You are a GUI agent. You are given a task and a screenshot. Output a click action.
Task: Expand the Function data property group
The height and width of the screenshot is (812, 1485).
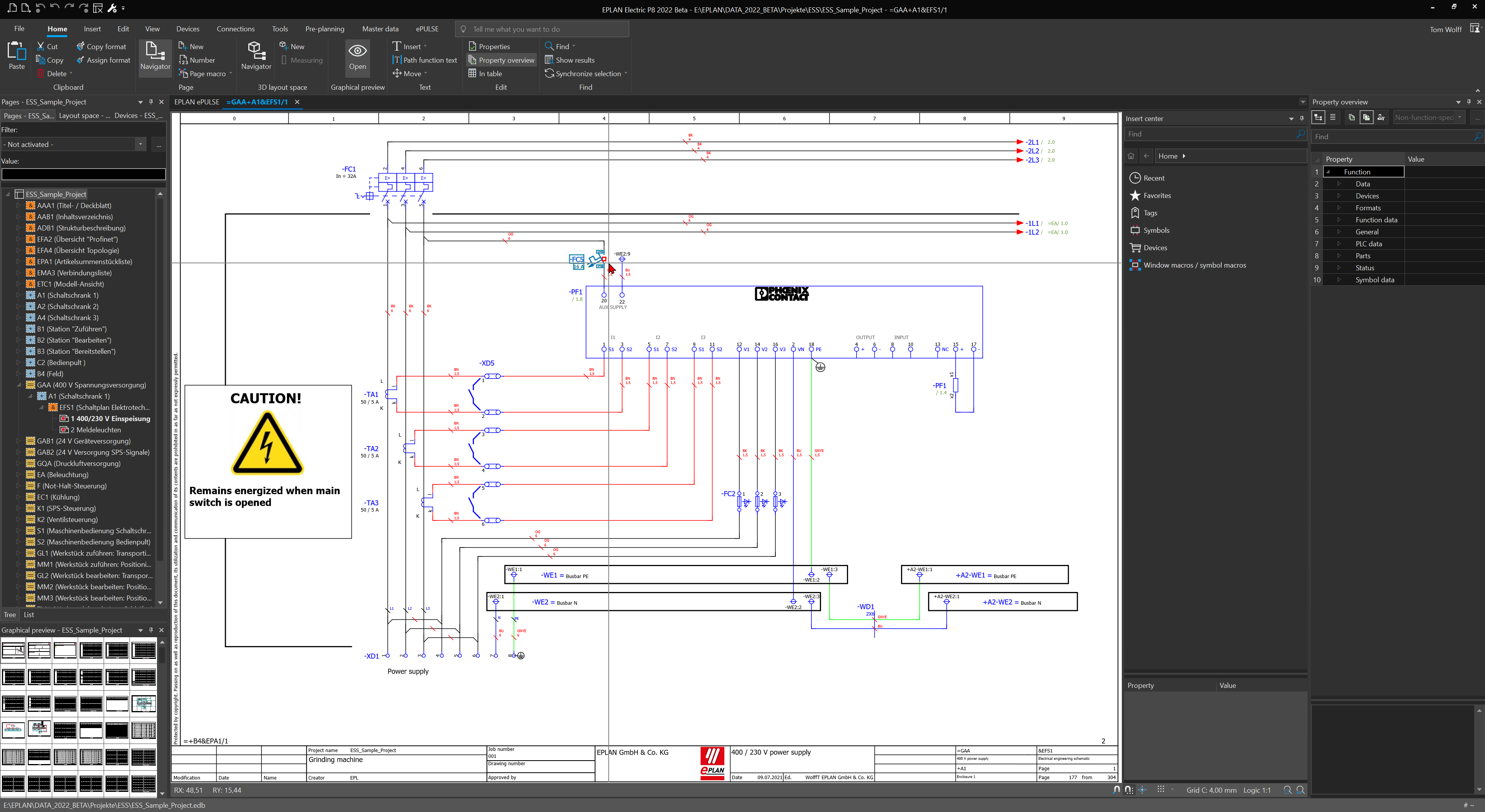(x=1338, y=220)
